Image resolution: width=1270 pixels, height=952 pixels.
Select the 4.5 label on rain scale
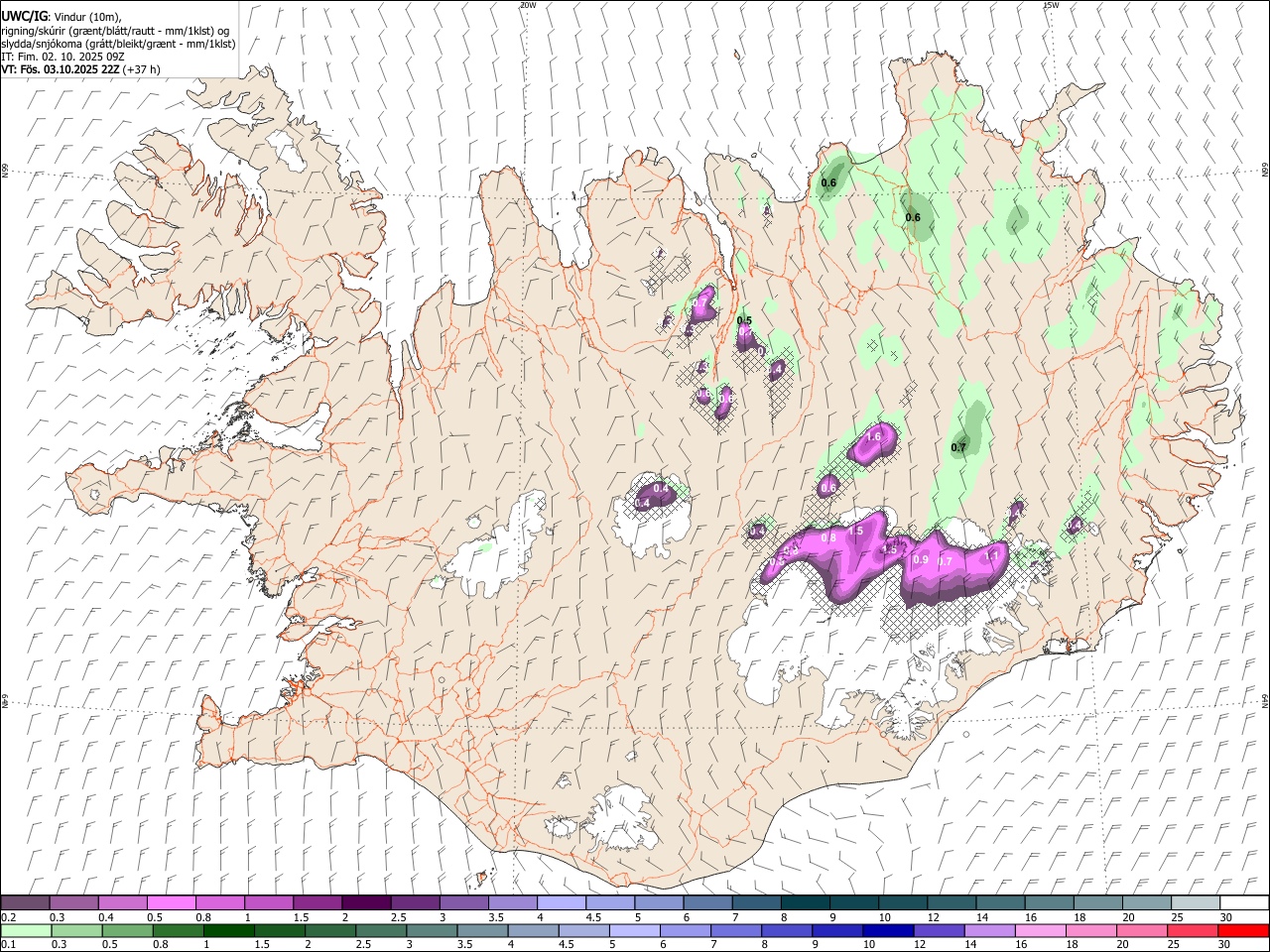[x=566, y=944]
